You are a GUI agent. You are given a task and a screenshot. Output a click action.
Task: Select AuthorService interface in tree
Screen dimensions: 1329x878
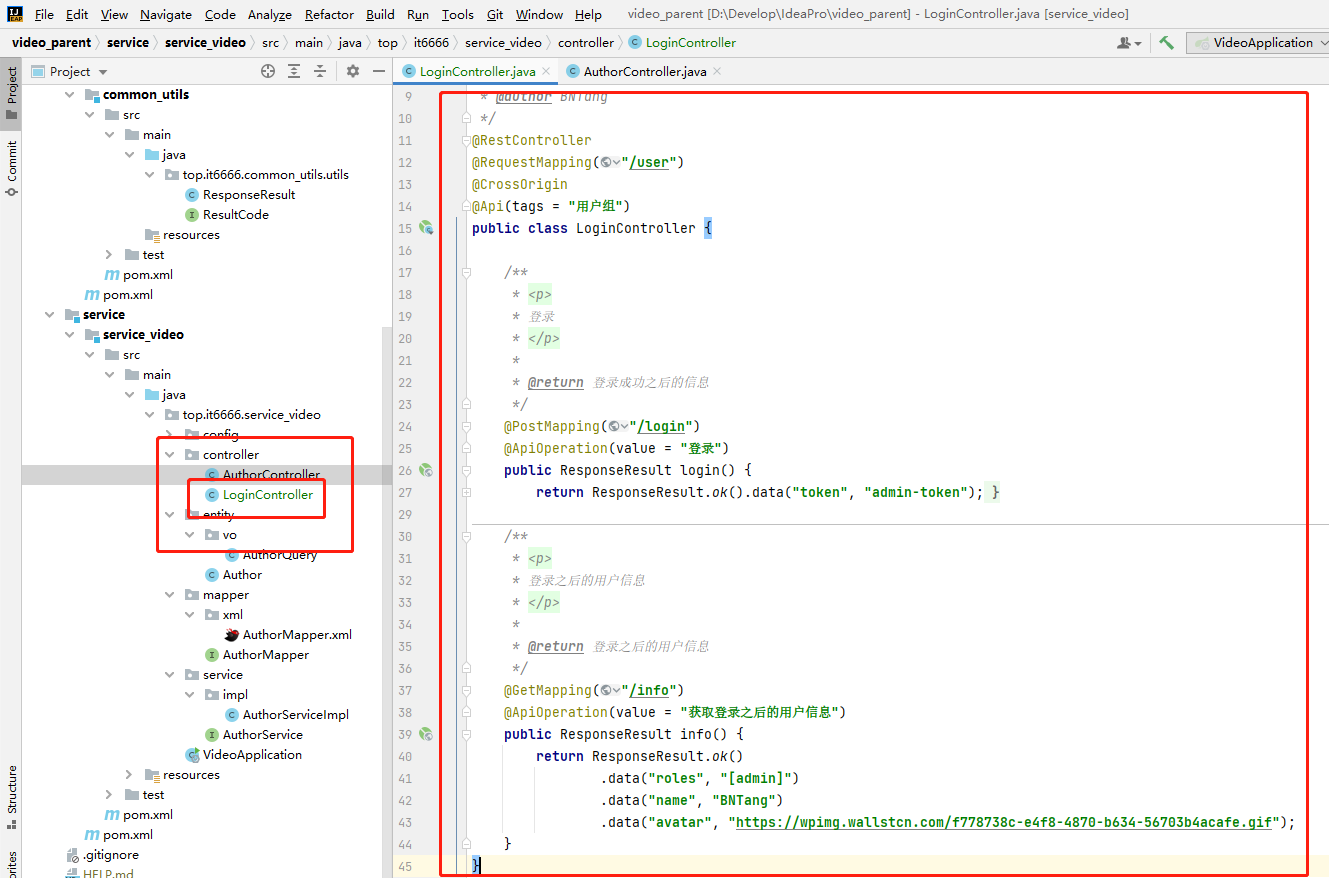click(x=254, y=734)
